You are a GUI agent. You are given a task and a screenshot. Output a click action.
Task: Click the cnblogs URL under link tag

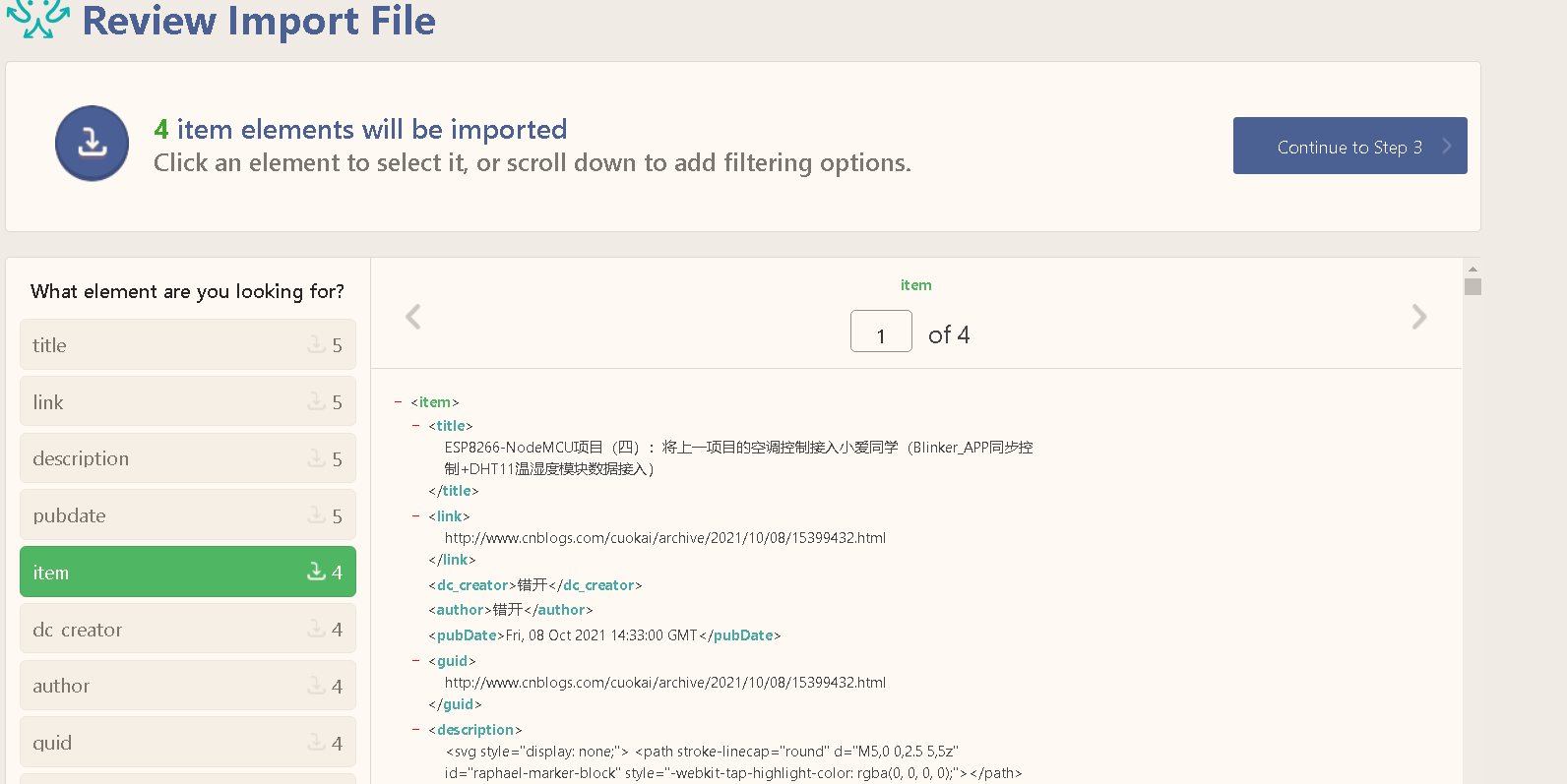click(x=665, y=538)
